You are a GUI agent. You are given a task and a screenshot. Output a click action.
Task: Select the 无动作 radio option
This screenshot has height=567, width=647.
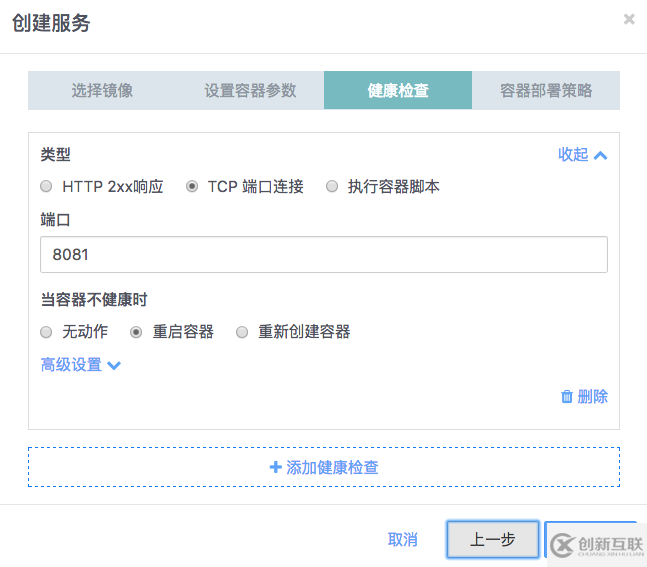tap(46, 332)
